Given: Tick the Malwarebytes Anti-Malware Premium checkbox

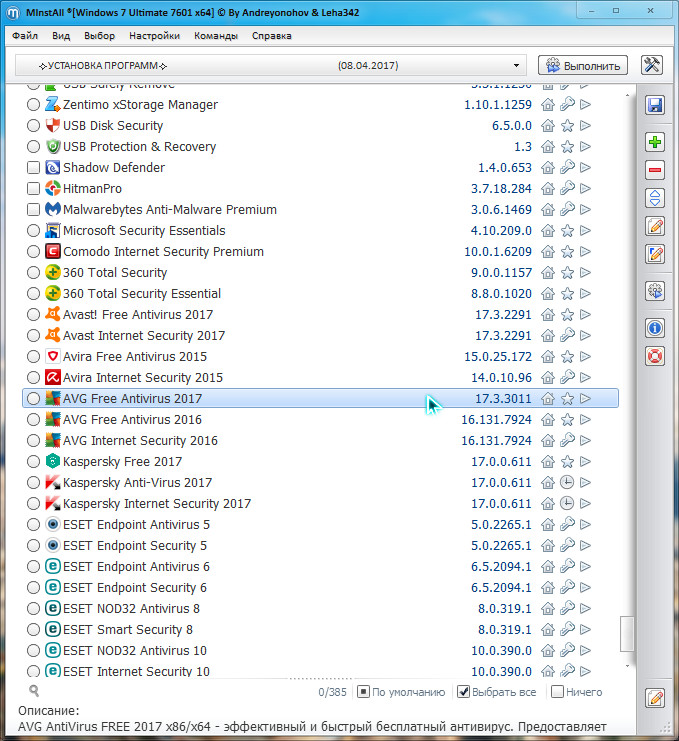Looking at the screenshot, I should click(33, 209).
